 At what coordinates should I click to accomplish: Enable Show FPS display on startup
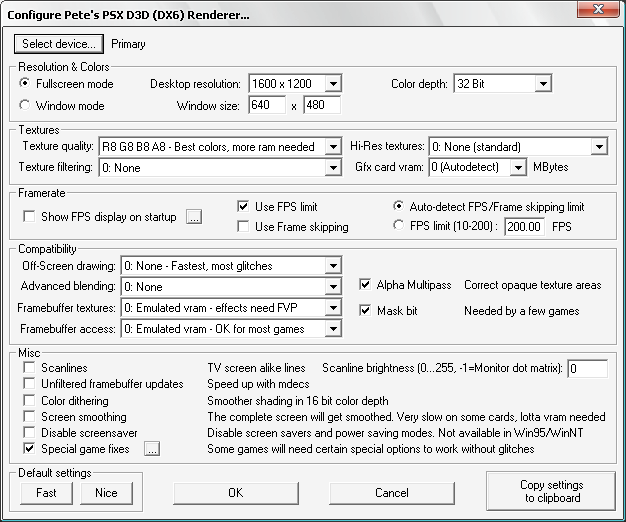coord(29,217)
